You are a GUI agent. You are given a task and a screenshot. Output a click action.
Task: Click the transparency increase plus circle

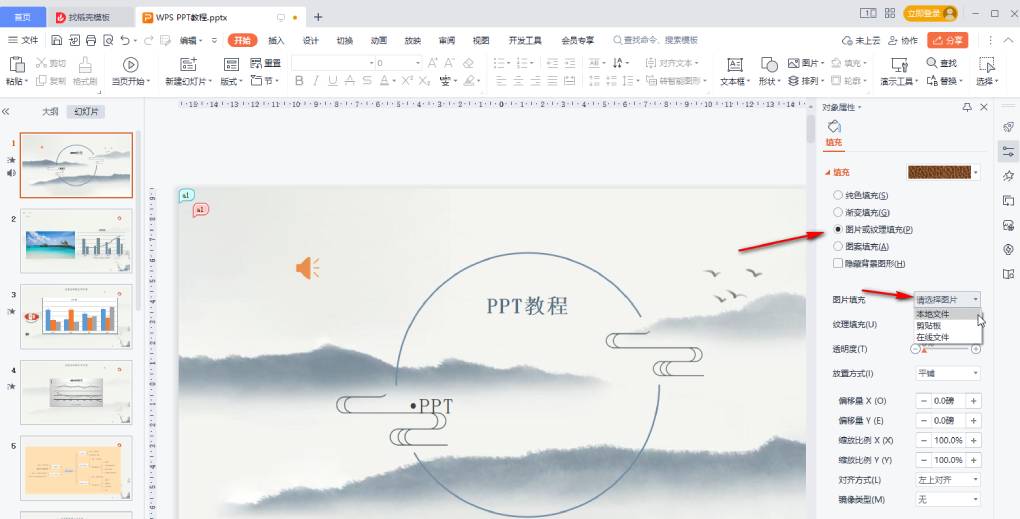[976, 349]
